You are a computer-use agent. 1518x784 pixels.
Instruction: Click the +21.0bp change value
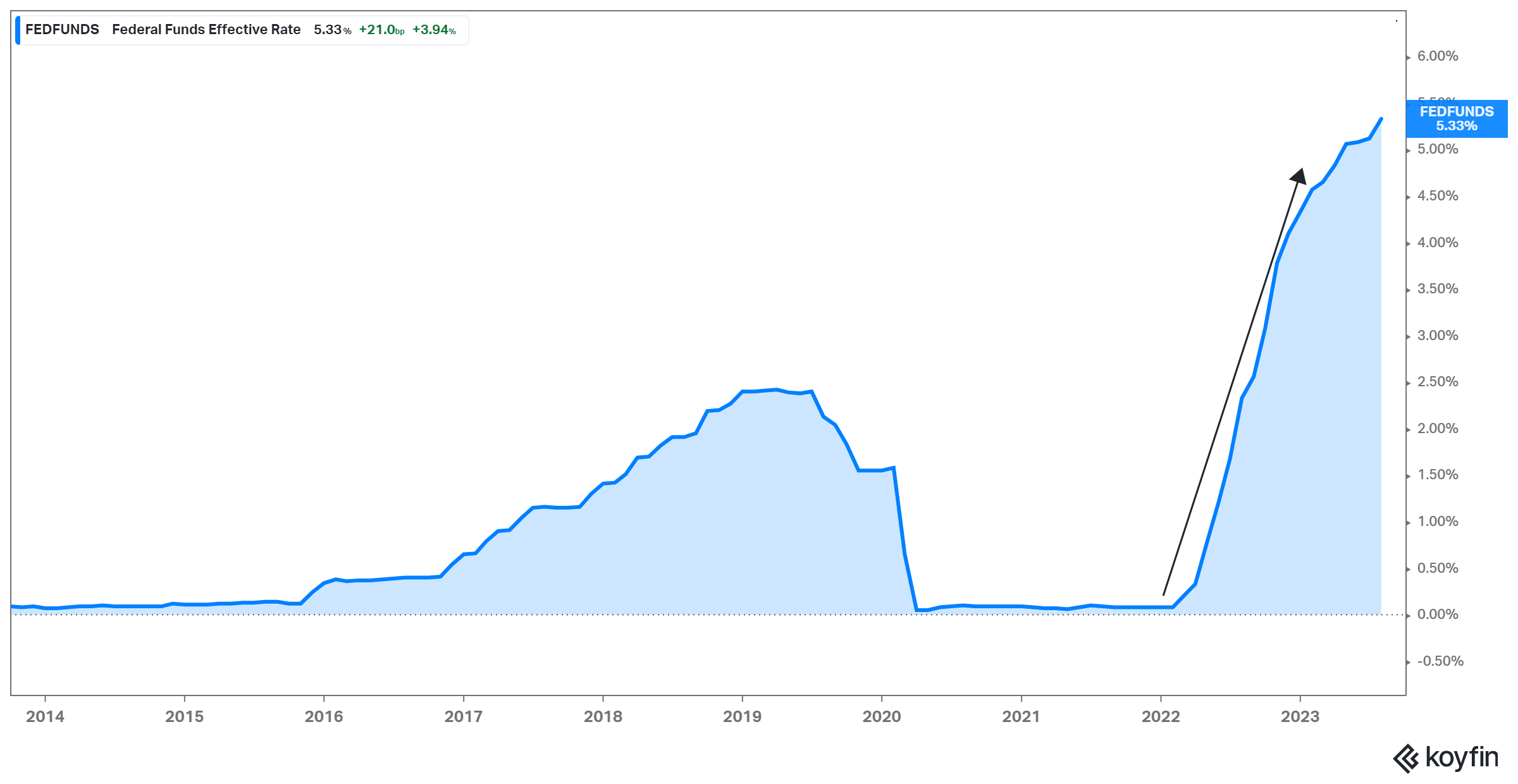pyautogui.click(x=381, y=30)
